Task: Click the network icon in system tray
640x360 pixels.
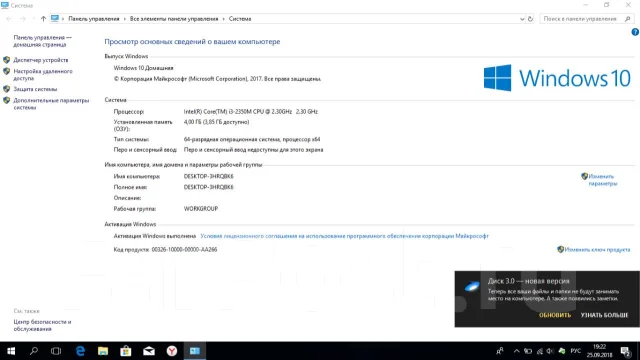Action: coord(540,351)
